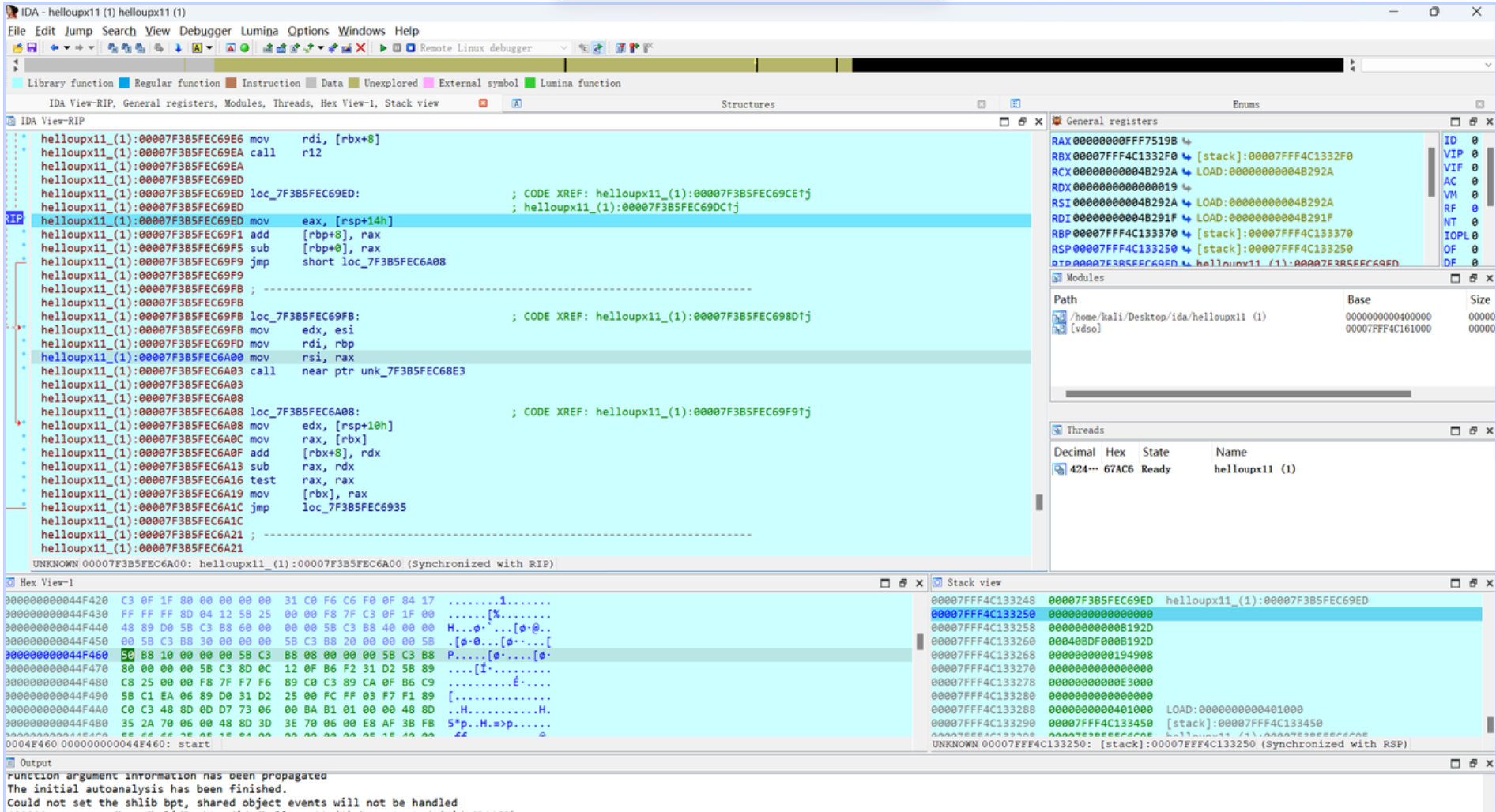Image resolution: width=1496 pixels, height=812 pixels.
Task: Click the Path column header in Modules
Action: click(1065, 299)
